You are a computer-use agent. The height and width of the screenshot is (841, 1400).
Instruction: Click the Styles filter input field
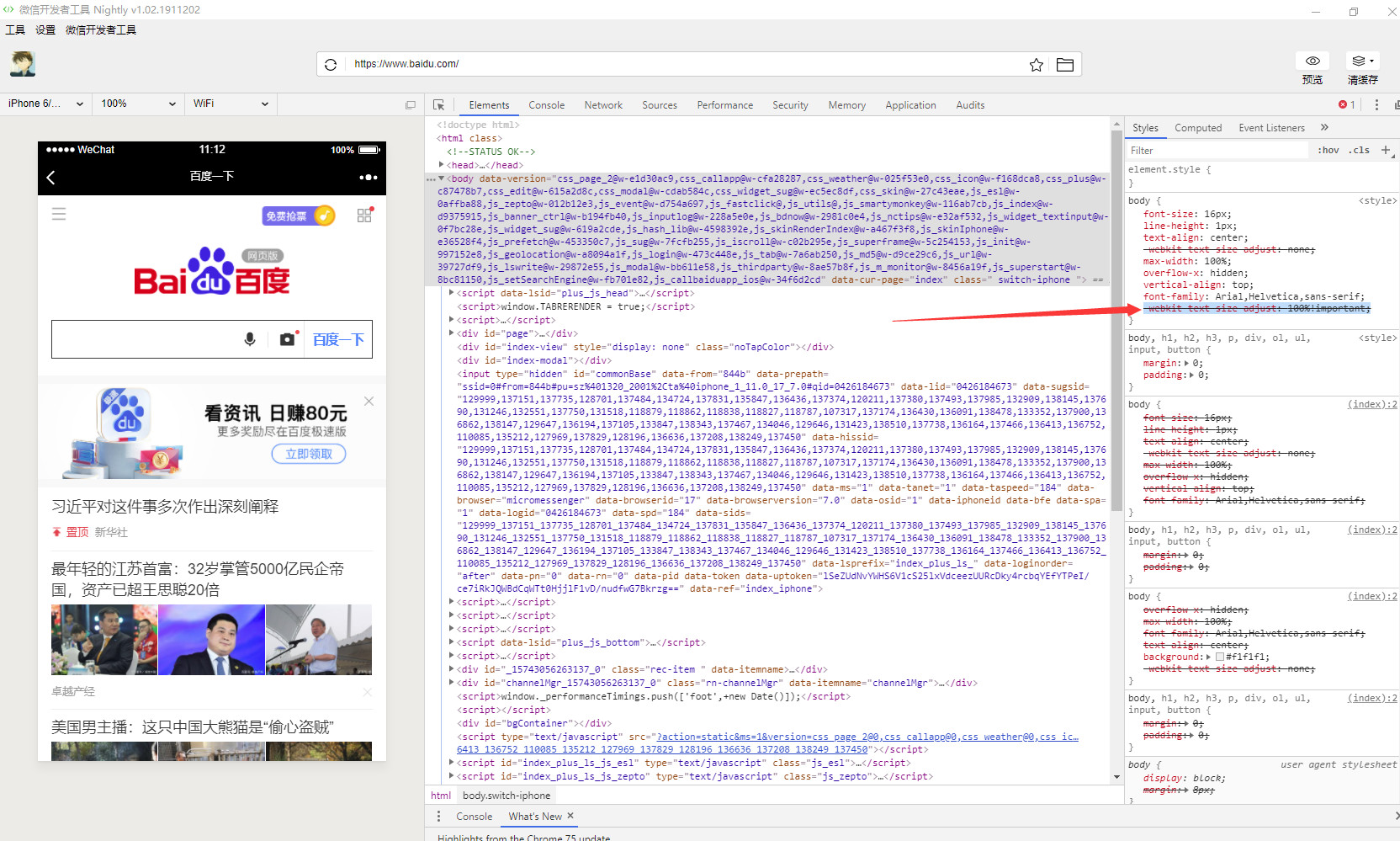1217,151
